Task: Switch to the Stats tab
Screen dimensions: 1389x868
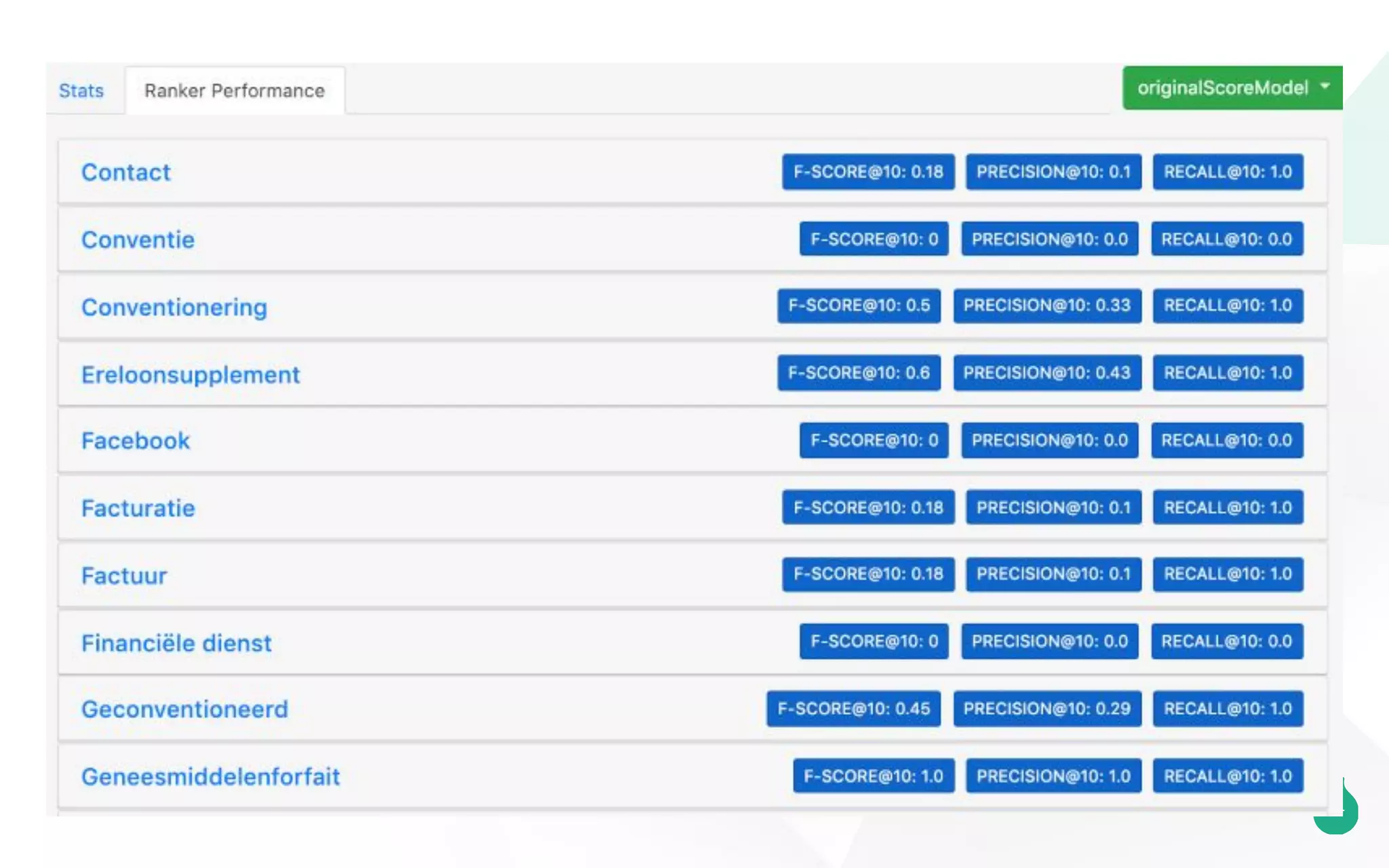Action: click(81, 91)
